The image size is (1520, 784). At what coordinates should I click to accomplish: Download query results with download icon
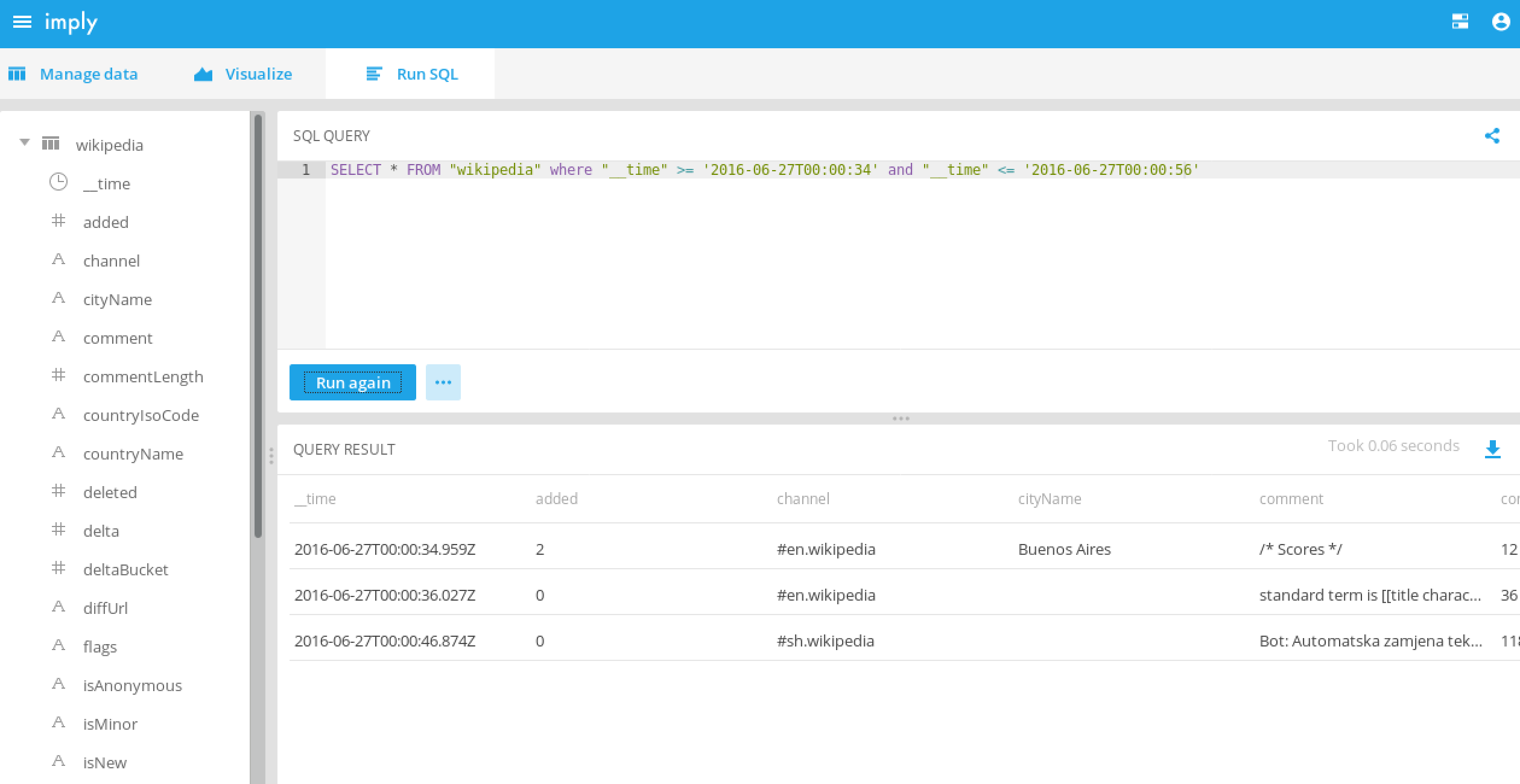tap(1492, 449)
